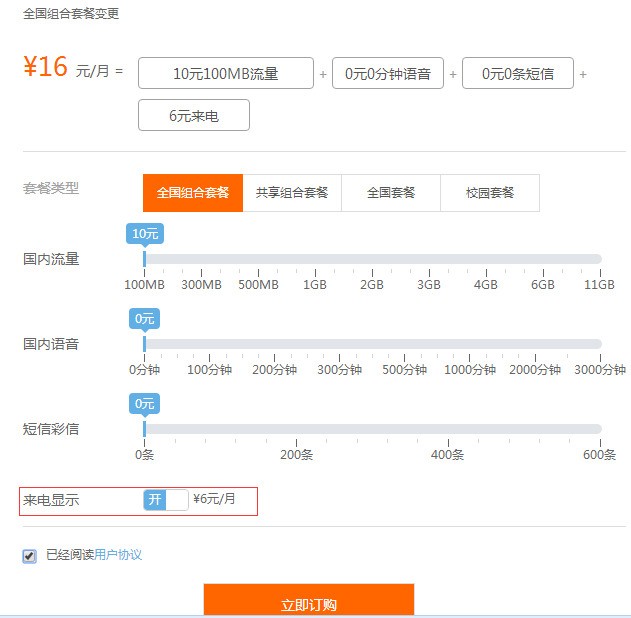The height and width of the screenshot is (618, 631).
Task: Open the 用户协议 link
Action: (x=118, y=555)
